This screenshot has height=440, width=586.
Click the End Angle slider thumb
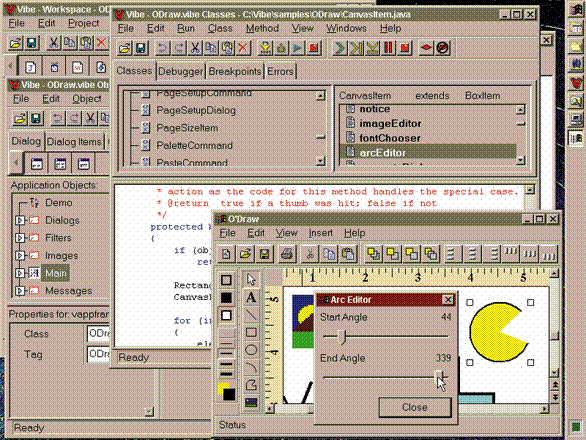(439, 378)
